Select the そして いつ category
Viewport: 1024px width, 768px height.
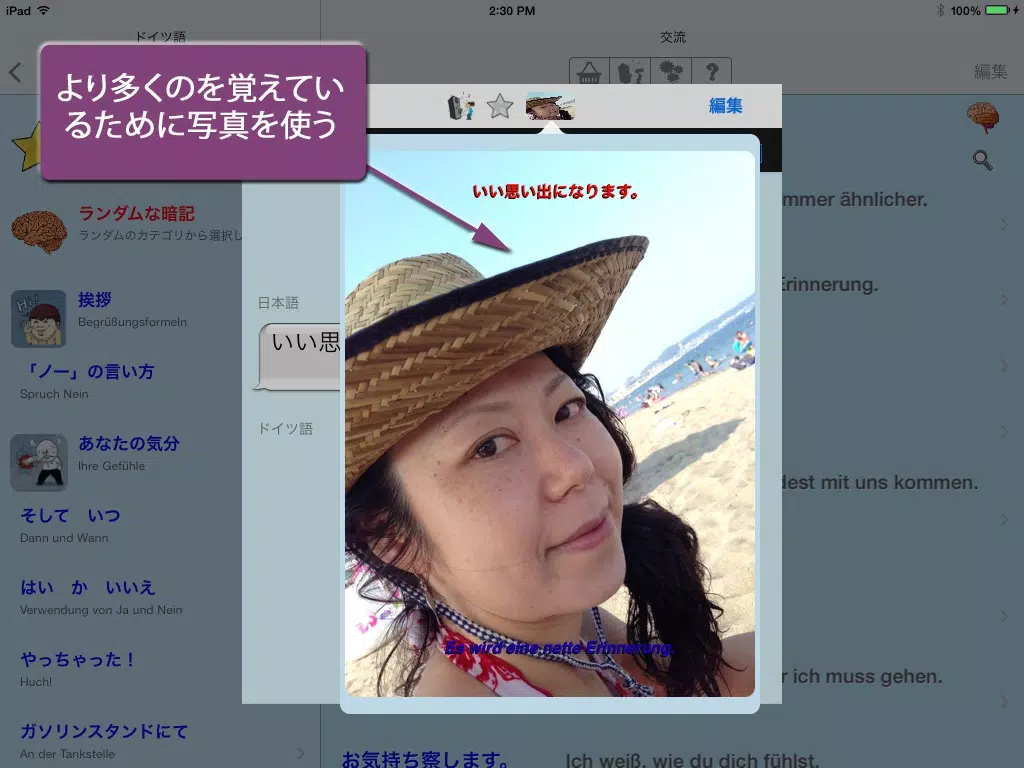pos(70,515)
